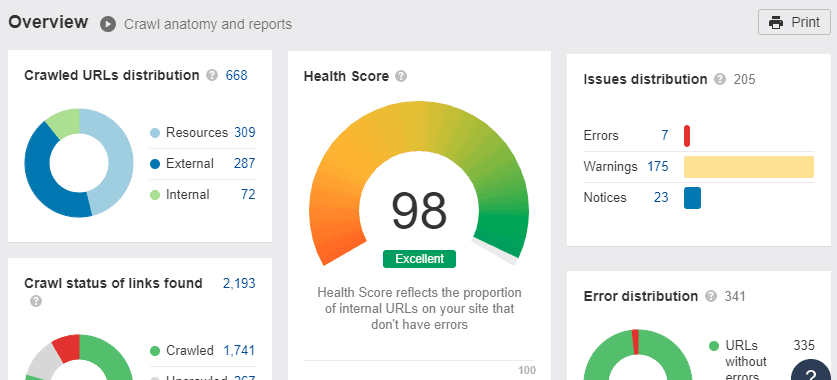Click the Internal legend label
The image size is (837, 380).
(188, 194)
